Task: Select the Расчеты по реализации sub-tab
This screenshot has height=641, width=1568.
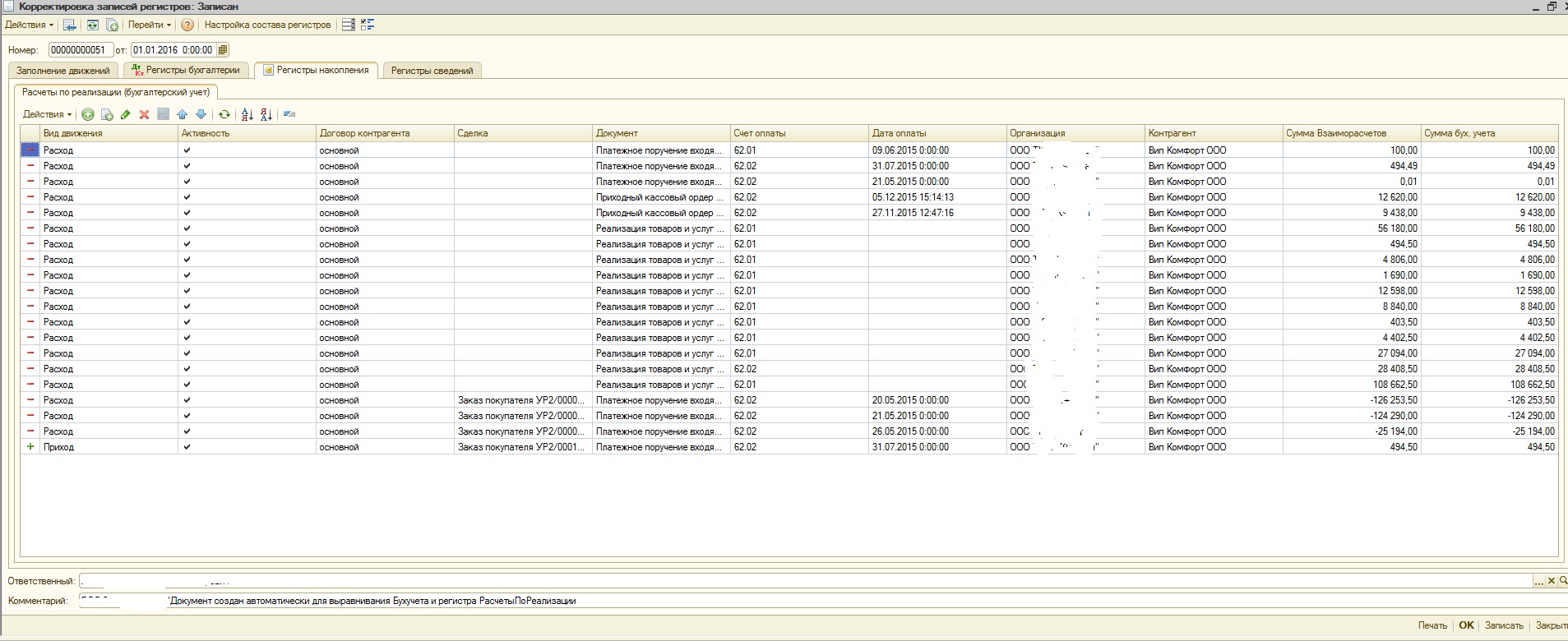Action: coord(116,92)
